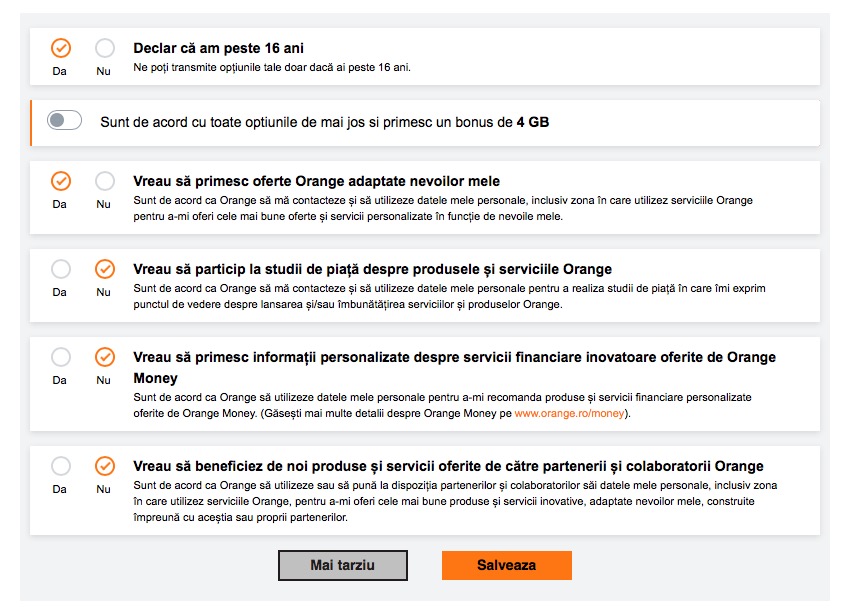The height and width of the screenshot is (613, 853).
Task: Click the Orange Money information heading
Action: pos(454,368)
